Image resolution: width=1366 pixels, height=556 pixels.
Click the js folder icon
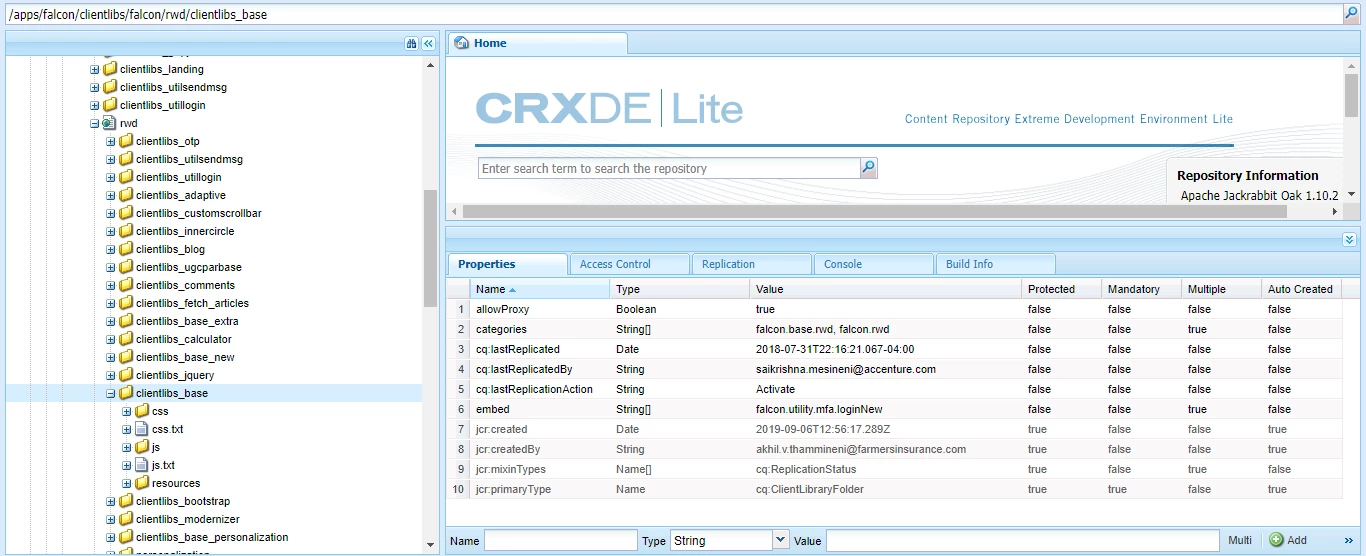point(142,447)
